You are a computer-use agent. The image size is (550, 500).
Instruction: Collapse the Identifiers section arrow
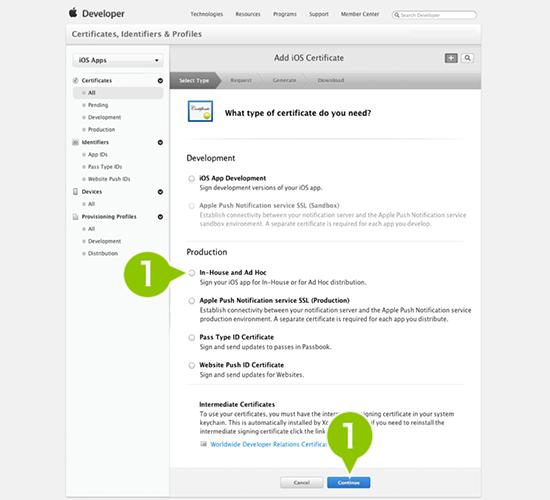pos(160,142)
